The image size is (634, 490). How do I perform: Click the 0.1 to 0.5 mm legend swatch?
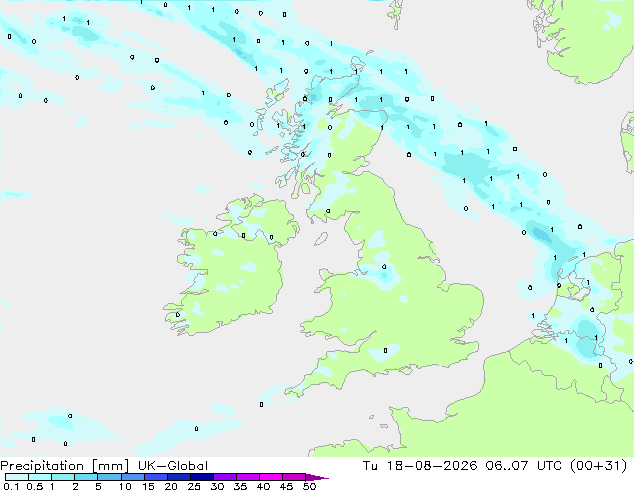tap(17, 477)
